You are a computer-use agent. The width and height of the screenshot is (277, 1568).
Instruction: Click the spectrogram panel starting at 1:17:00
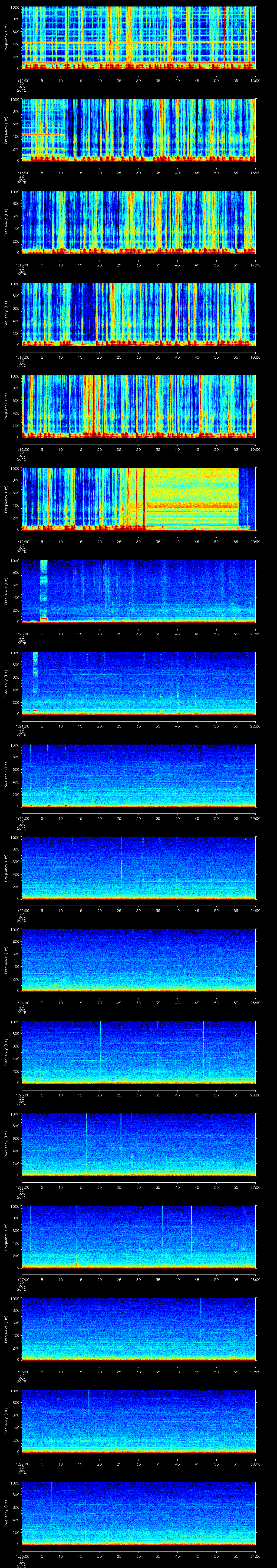tap(139, 315)
